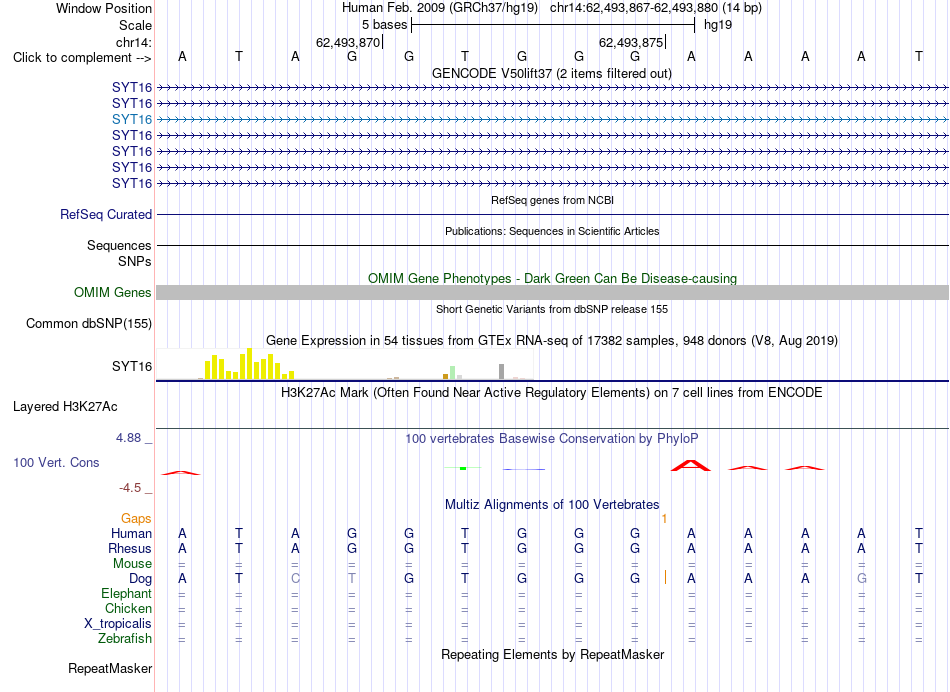Click the 62,493,875 position marker
The image size is (950, 692).
click(631, 42)
